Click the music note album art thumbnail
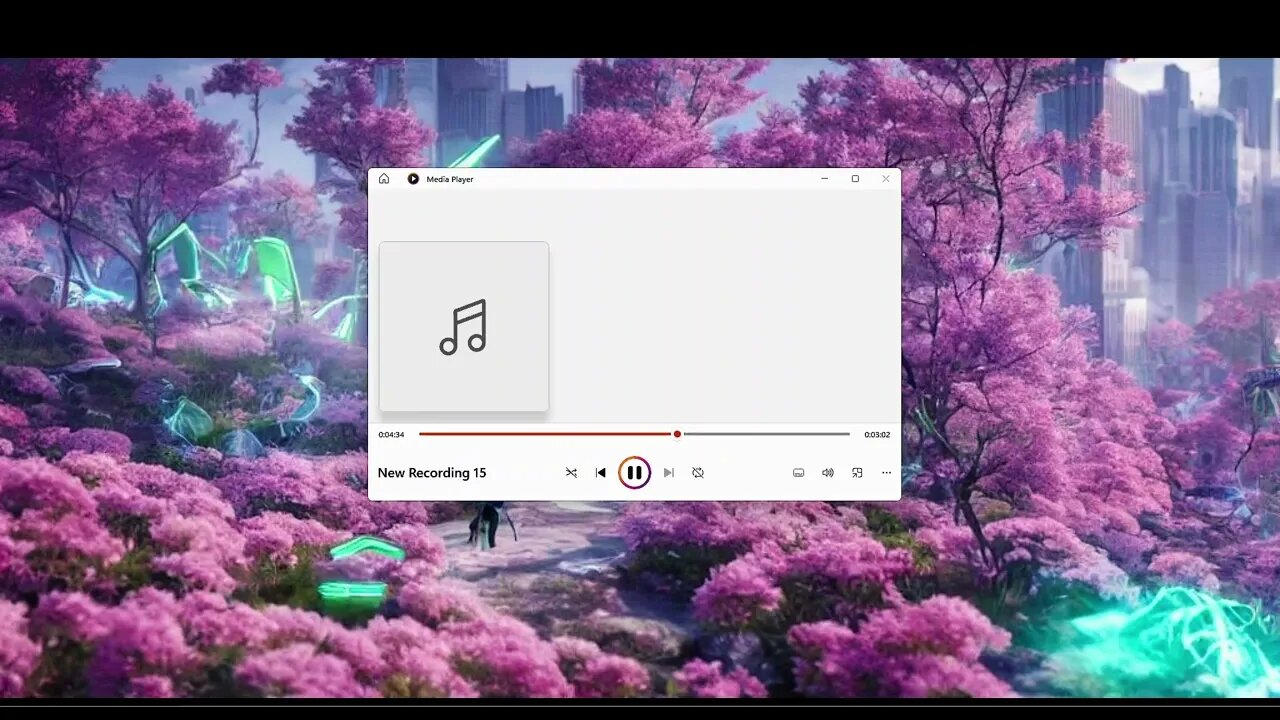 tap(464, 326)
